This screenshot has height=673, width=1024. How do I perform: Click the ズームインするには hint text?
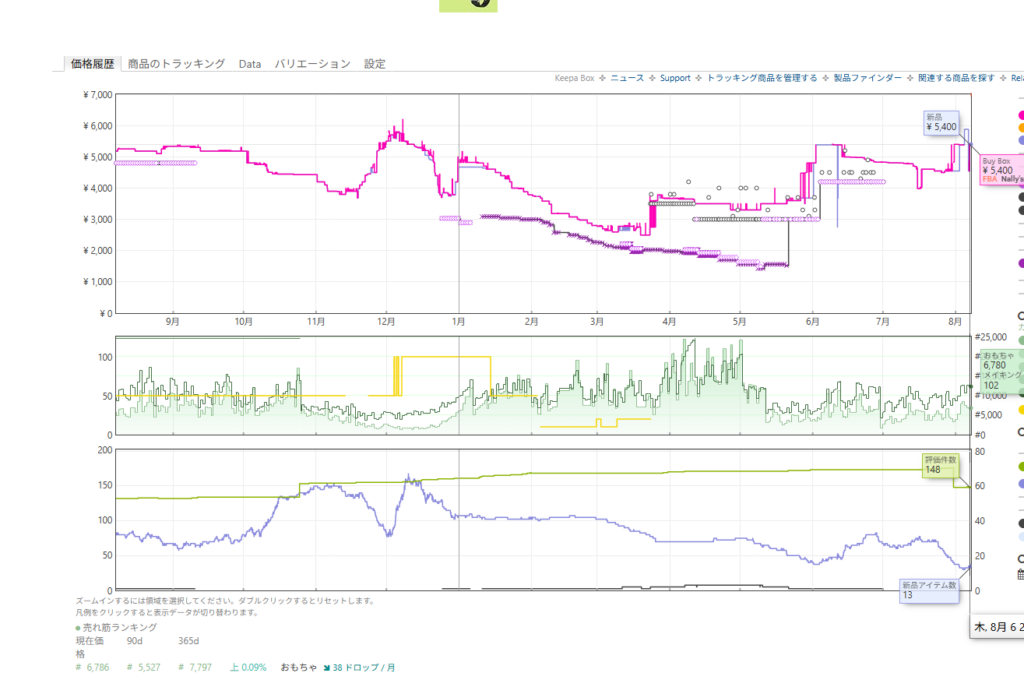point(225,601)
